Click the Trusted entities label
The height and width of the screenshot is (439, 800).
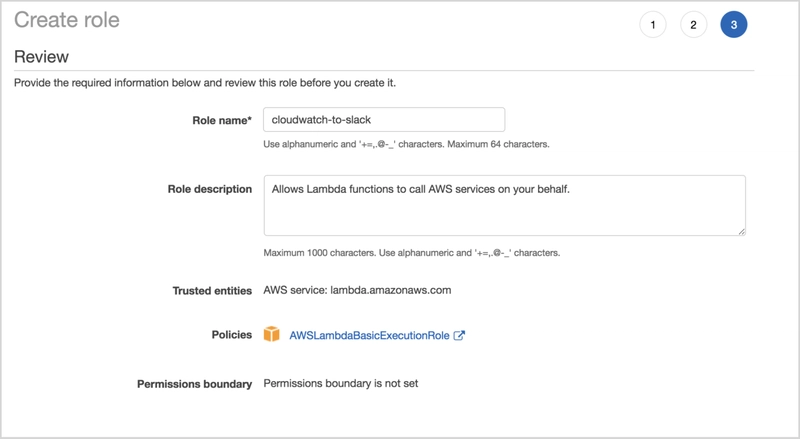tap(212, 291)
